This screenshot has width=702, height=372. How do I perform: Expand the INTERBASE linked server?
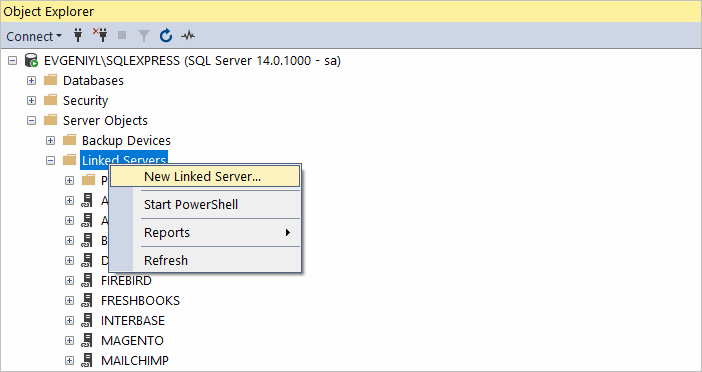[x=69, y=321]
